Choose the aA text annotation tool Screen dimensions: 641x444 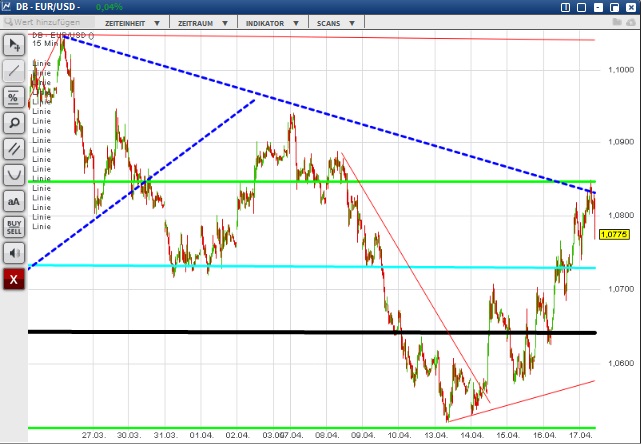coord(14,201)
